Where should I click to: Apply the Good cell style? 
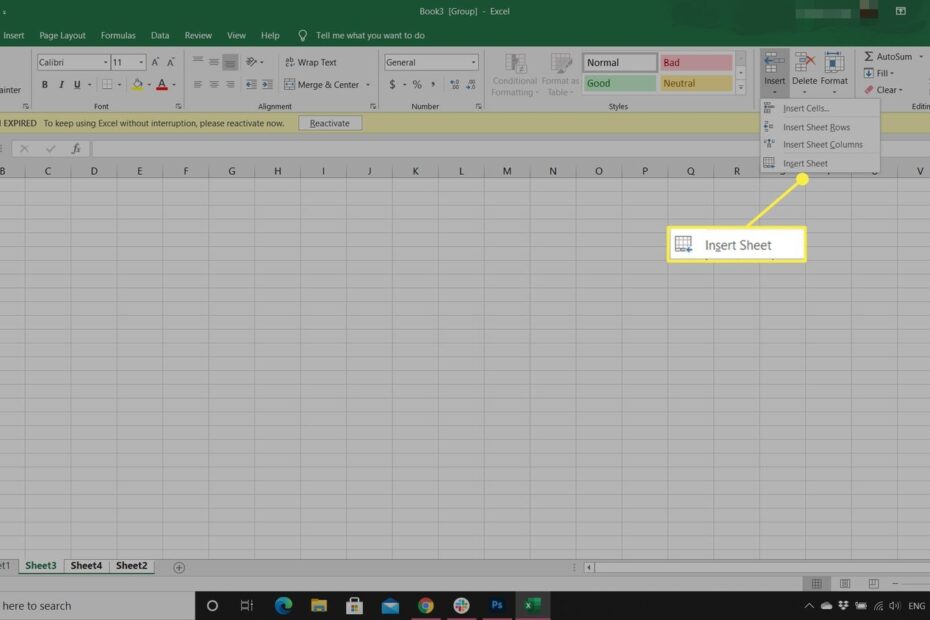[x=620, y=84]
